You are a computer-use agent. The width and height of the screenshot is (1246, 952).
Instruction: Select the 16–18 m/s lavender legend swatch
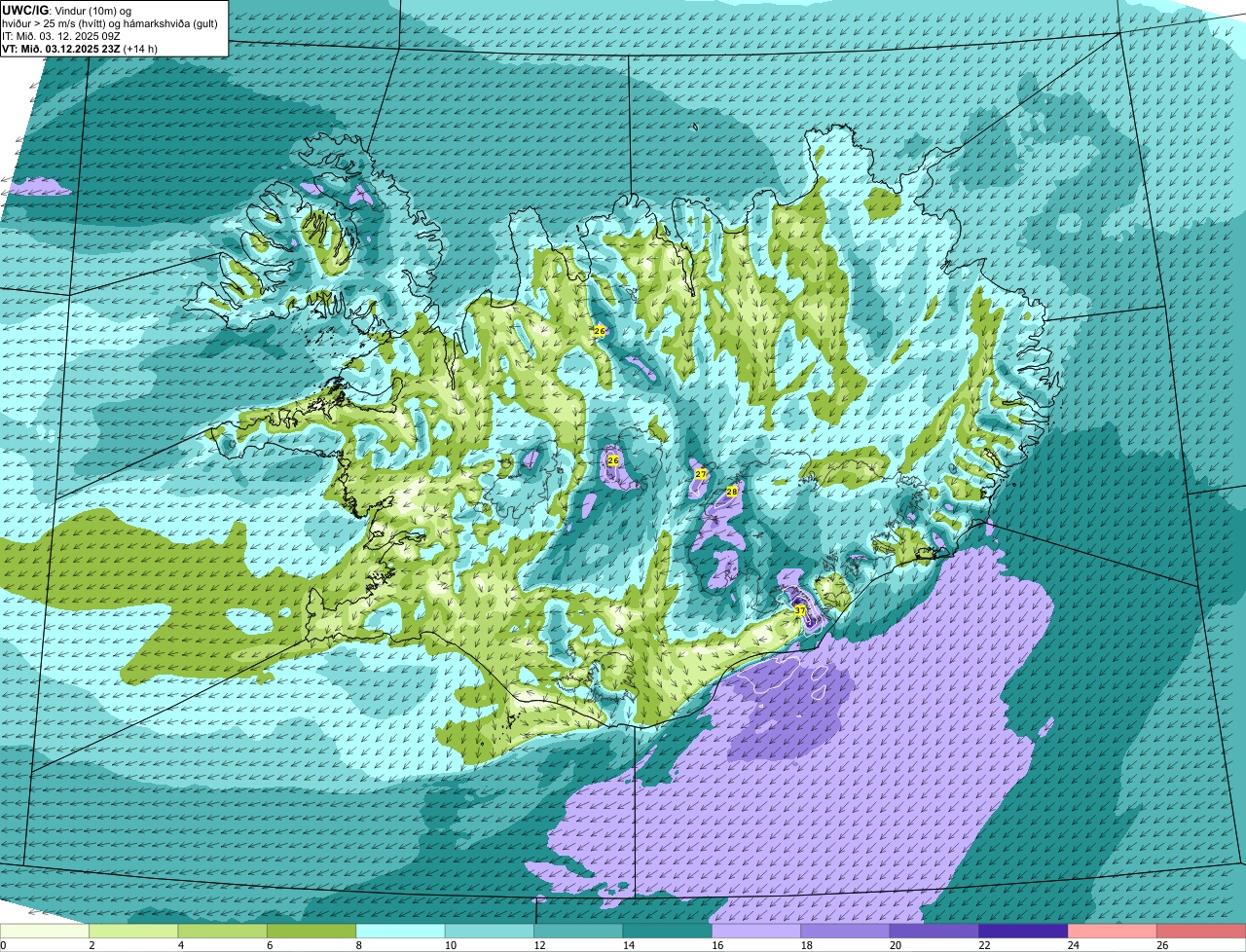756,931
